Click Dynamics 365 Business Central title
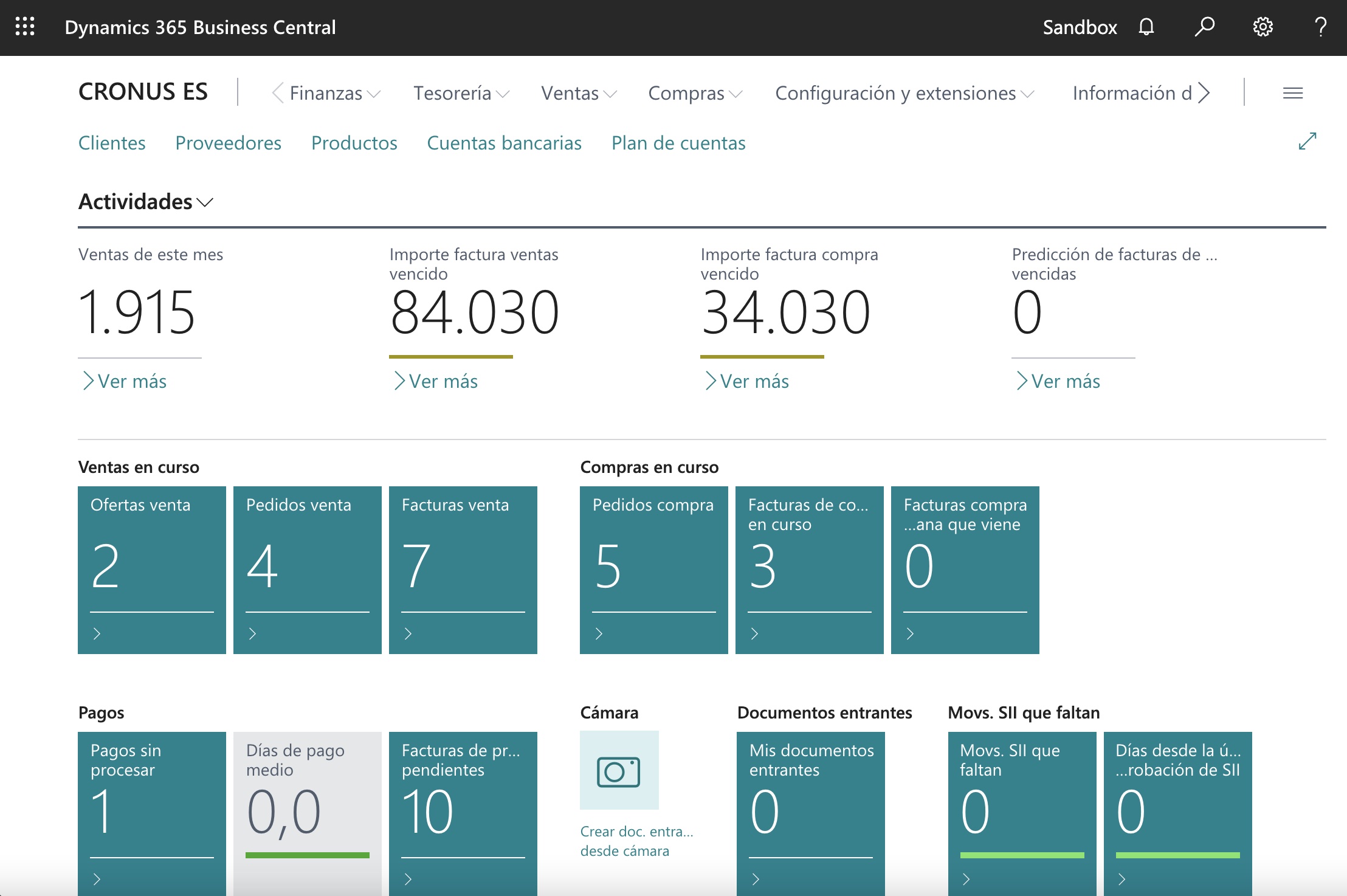The image size is (1347, 896). pyautogui.click(x=200, y=27)
